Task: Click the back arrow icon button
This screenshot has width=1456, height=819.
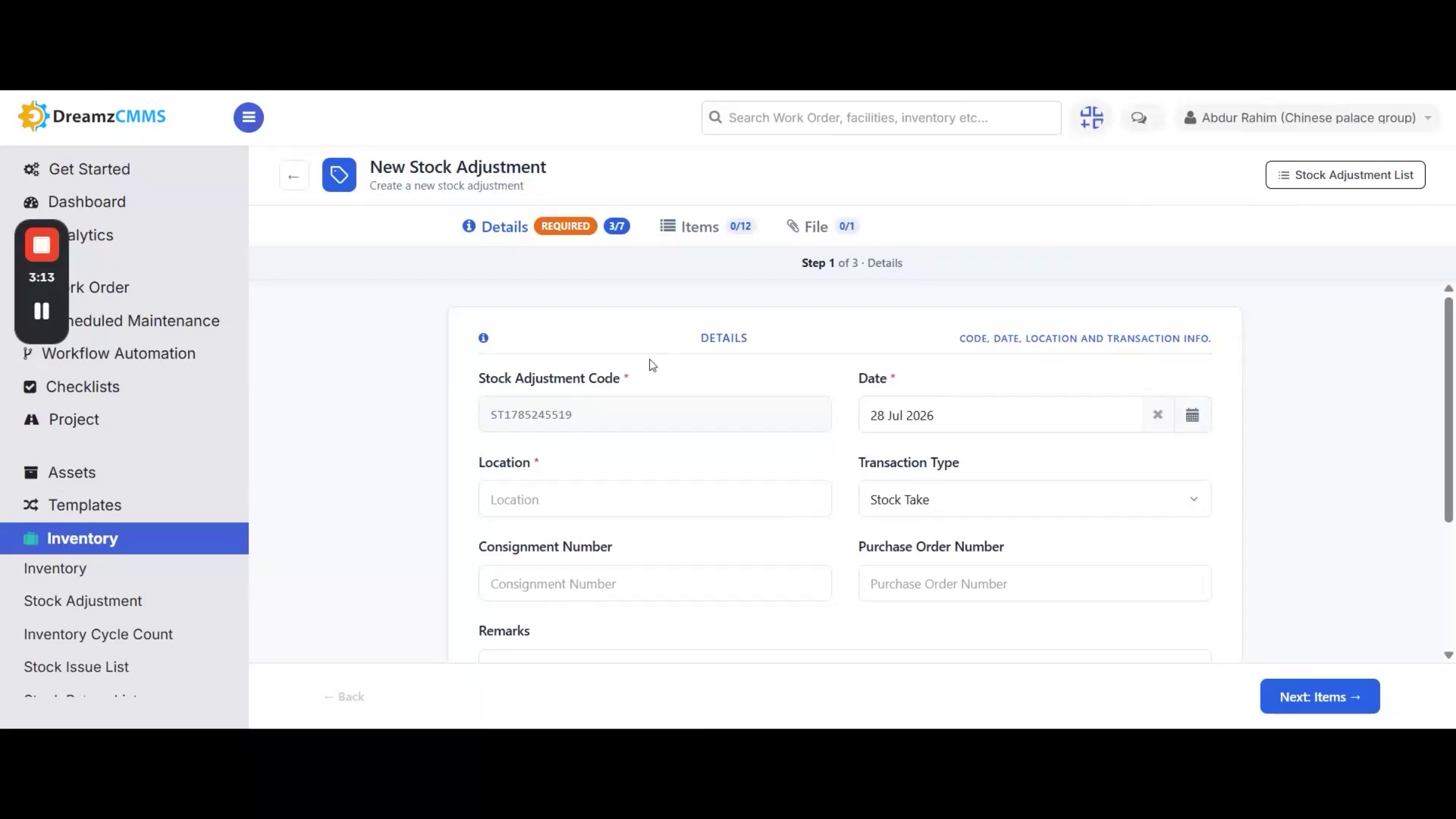Action: pos(294,176)
